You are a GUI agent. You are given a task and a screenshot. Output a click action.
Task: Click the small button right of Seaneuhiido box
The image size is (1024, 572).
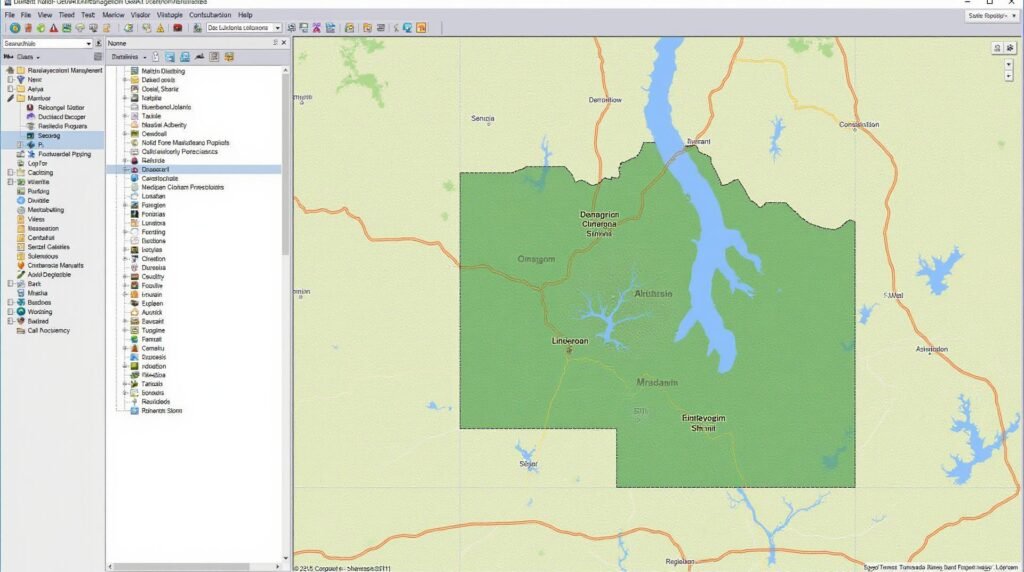pos(99,44)
